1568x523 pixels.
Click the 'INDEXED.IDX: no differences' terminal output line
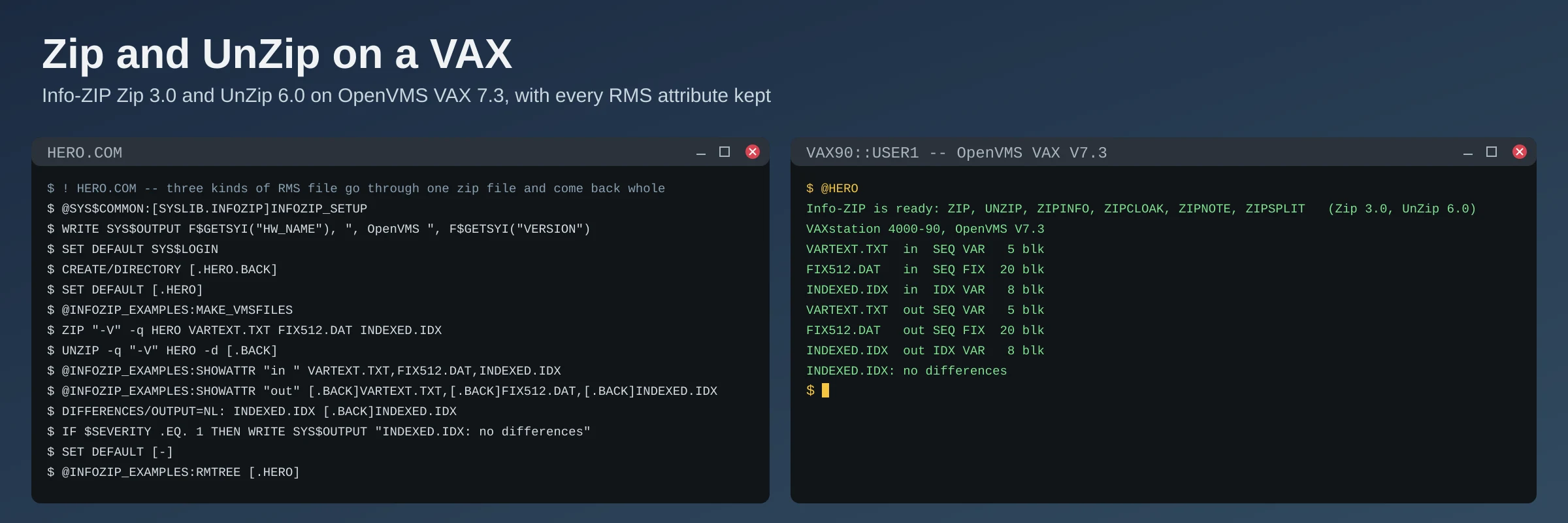(x=906, y=371)
